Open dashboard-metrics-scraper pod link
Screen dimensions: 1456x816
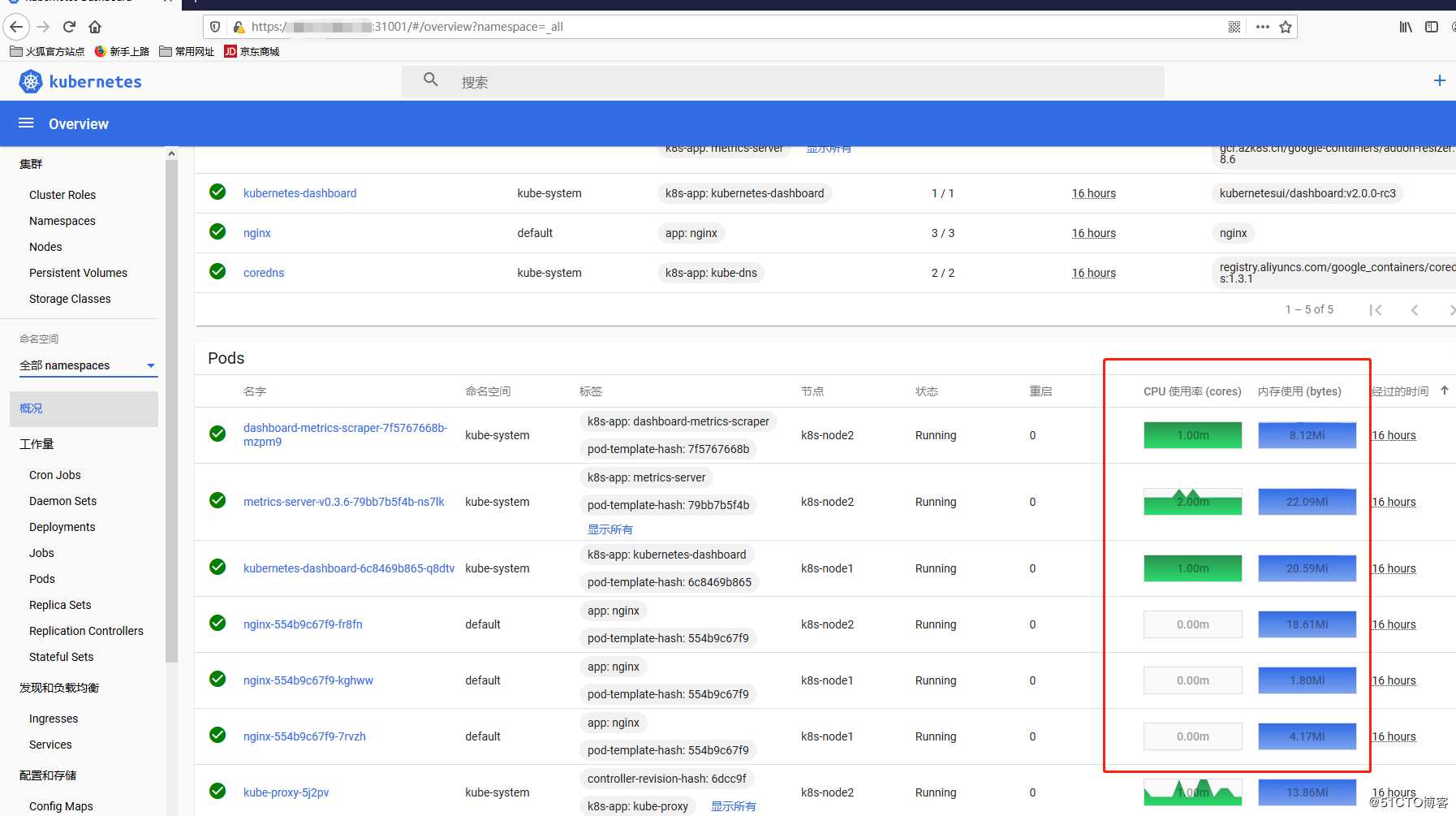[x=345, y=435]
